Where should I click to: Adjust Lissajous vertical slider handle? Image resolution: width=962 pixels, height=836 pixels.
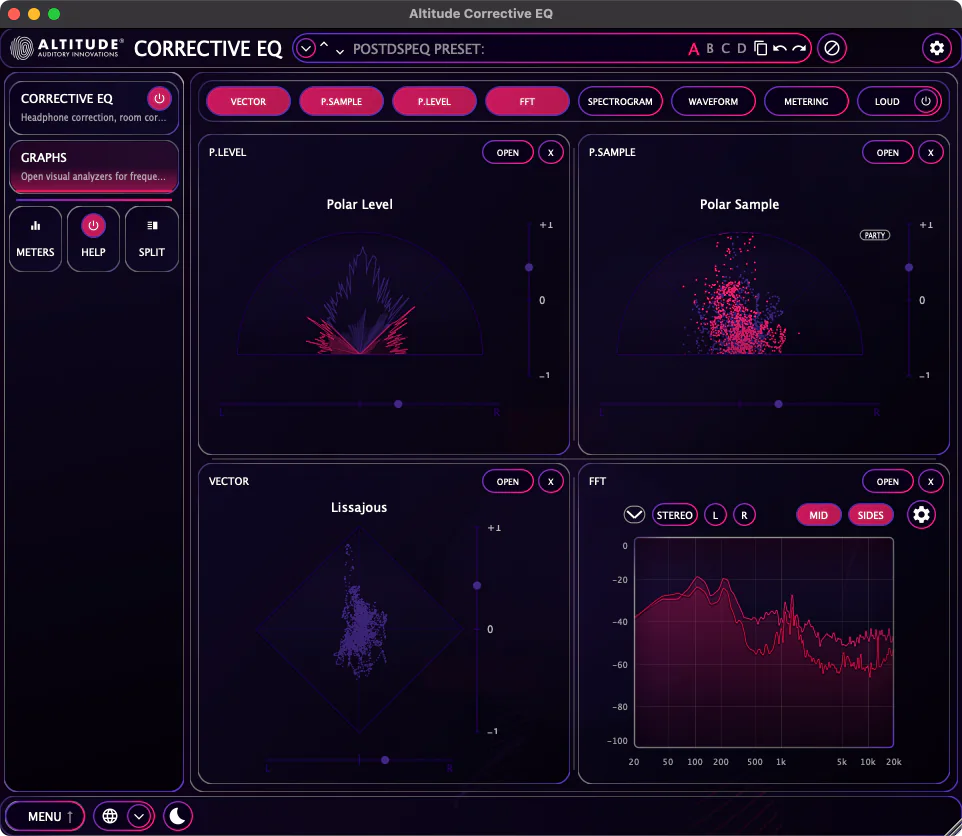pos(477,586)
